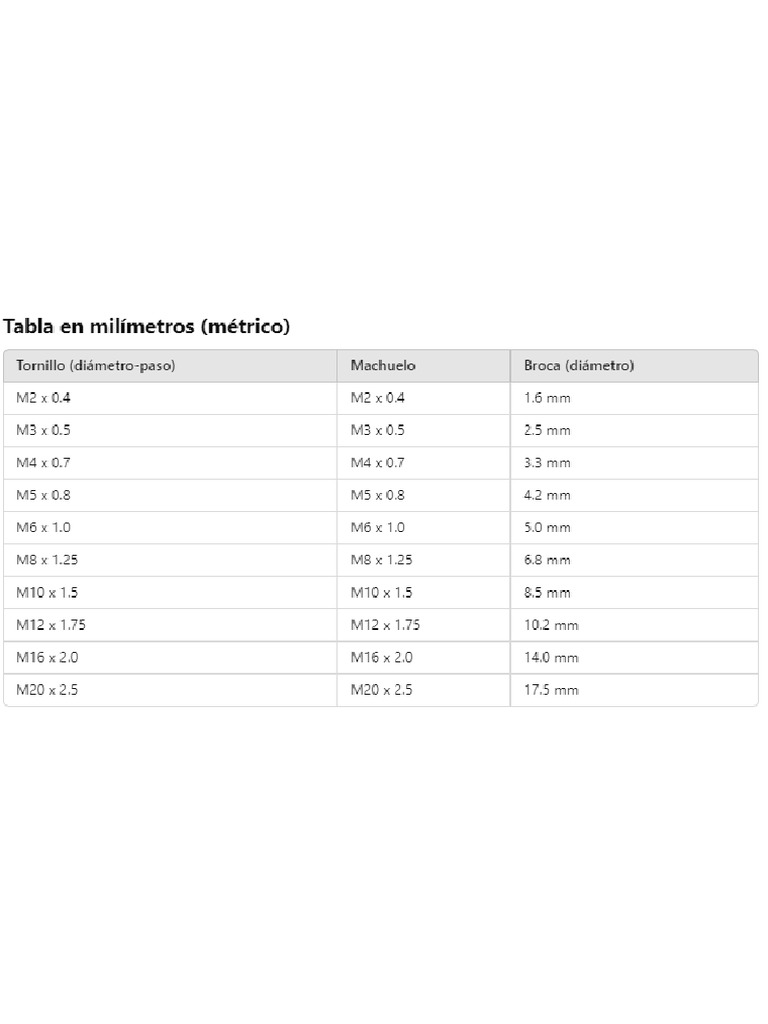The width and height of the screenshot is (768, 1024).
Task: Select M6 x 1.0 in Tornillo column
Action: [44, 527]
